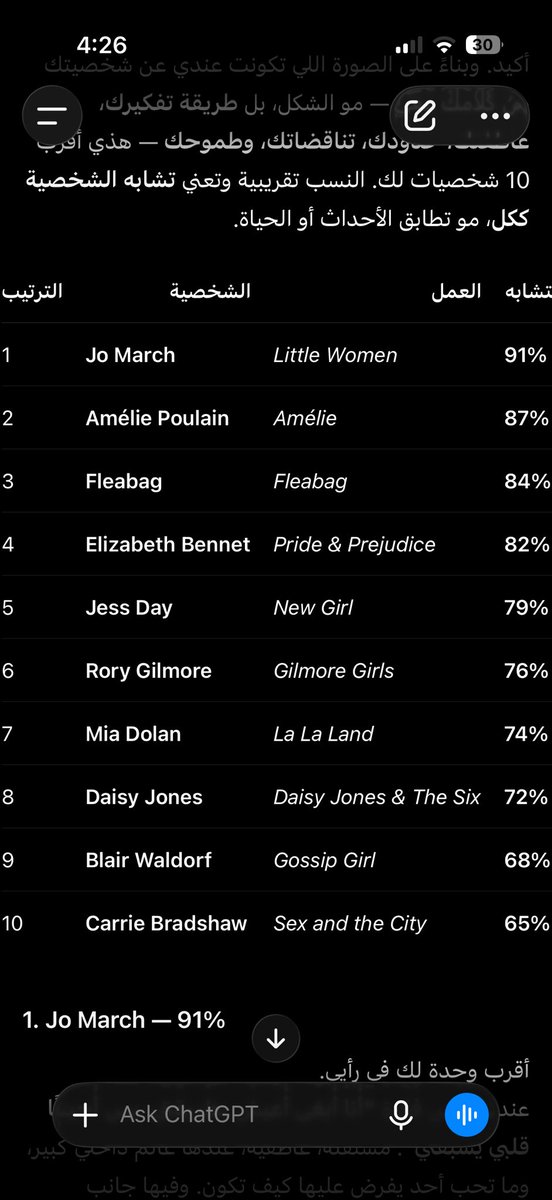Tap the Amélie Poulain character name
Screen dimensions: 552x1200
[157, 418]
